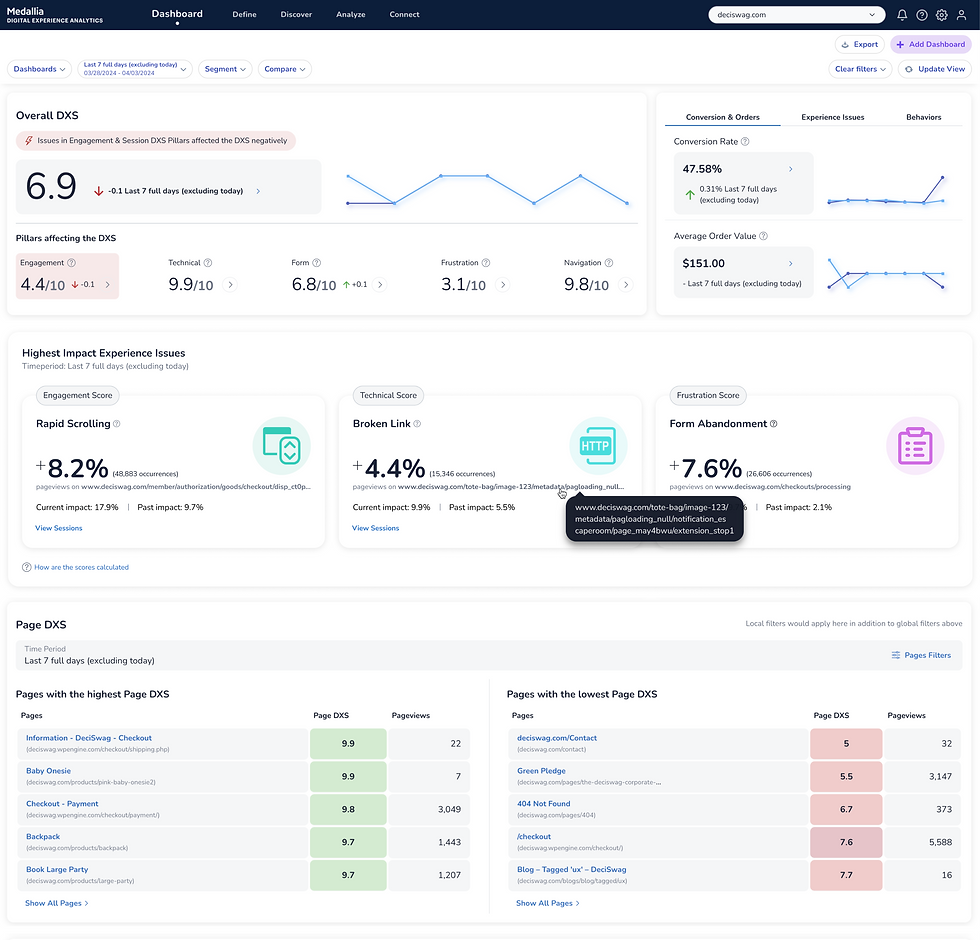
Task: Click the Navigation pillar info icon
Action: [609, 263]
